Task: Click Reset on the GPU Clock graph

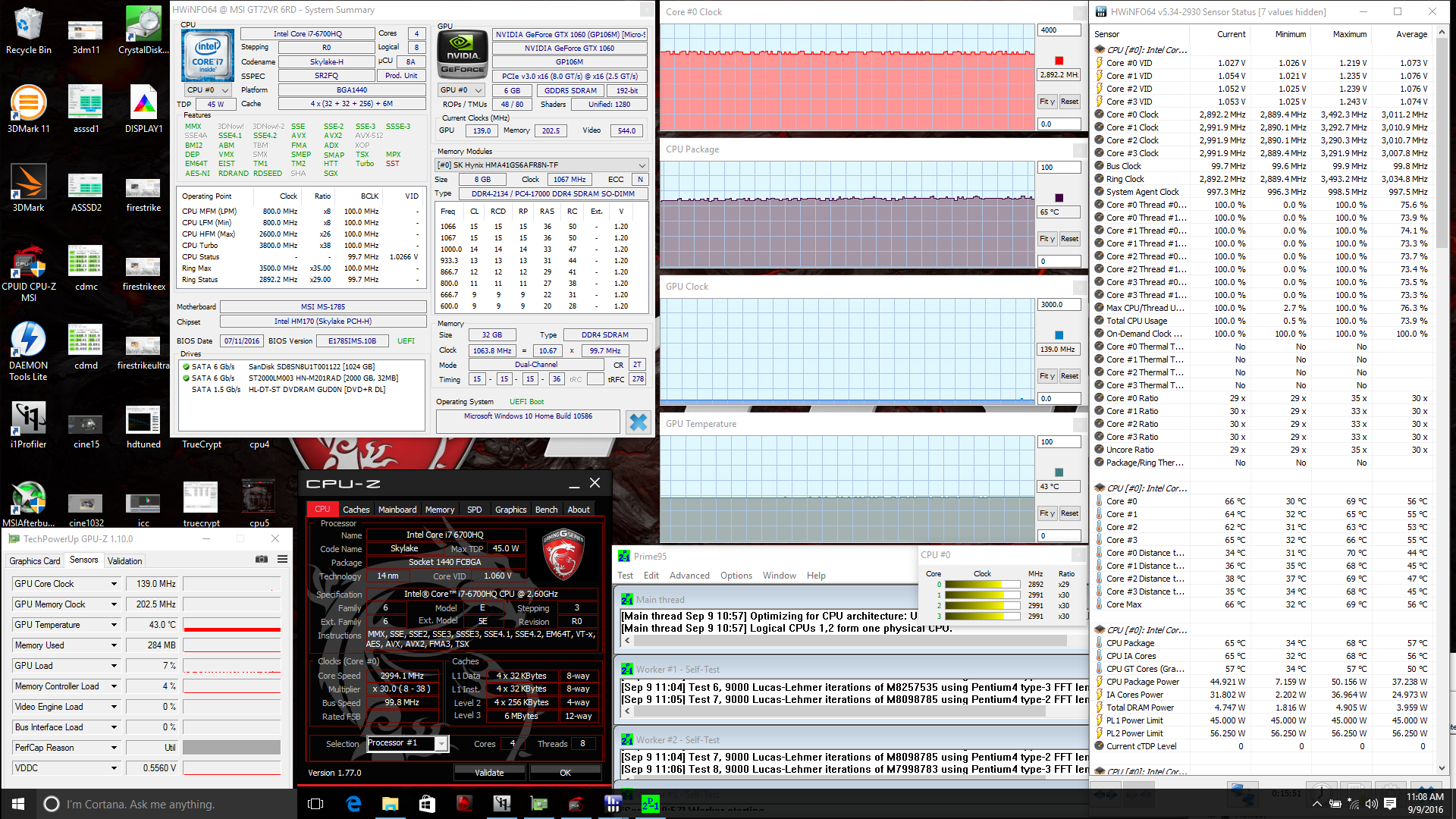Action: (x=1069, y=376)
